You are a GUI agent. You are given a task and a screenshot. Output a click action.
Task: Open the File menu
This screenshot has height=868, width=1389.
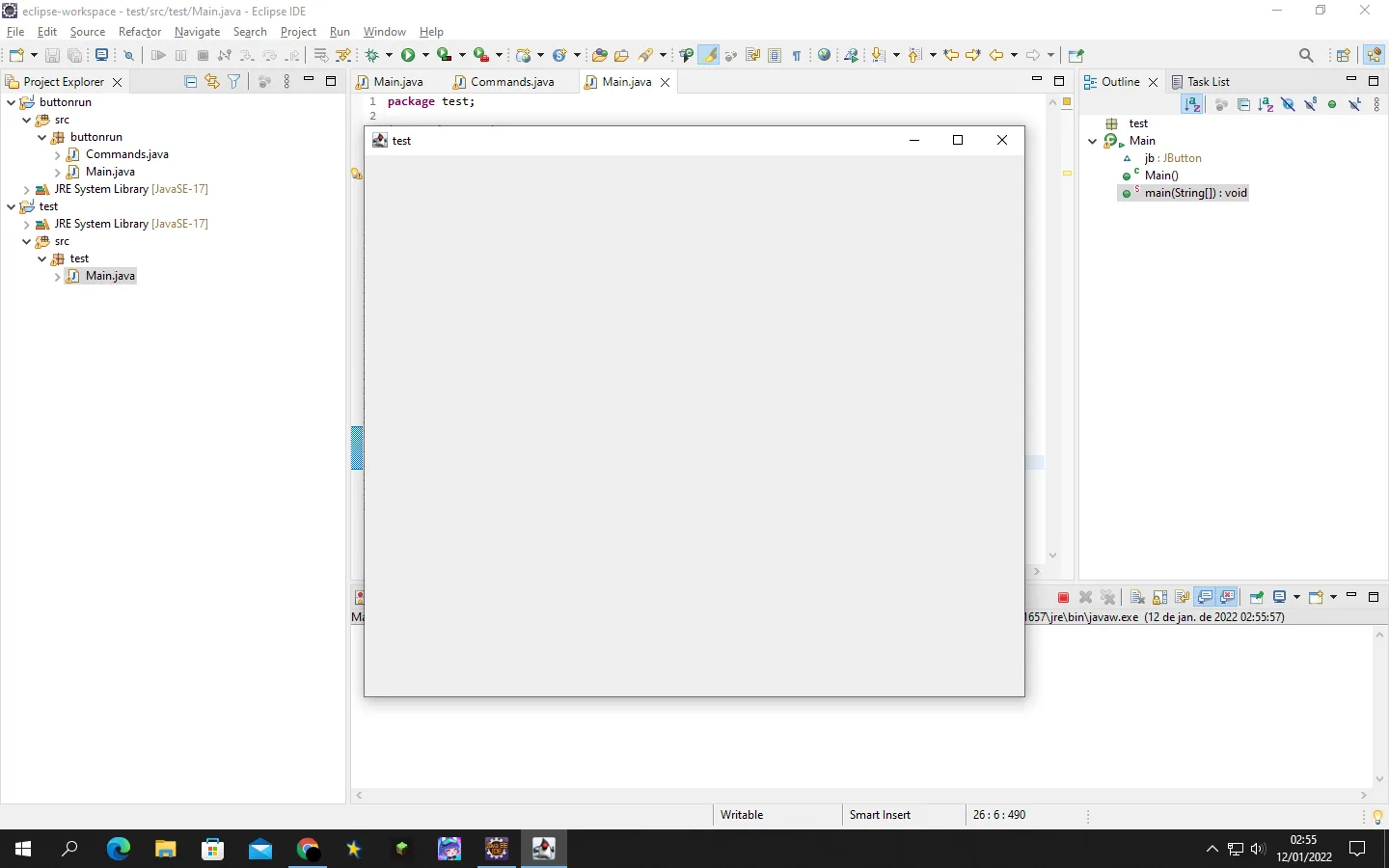[15, 32]
